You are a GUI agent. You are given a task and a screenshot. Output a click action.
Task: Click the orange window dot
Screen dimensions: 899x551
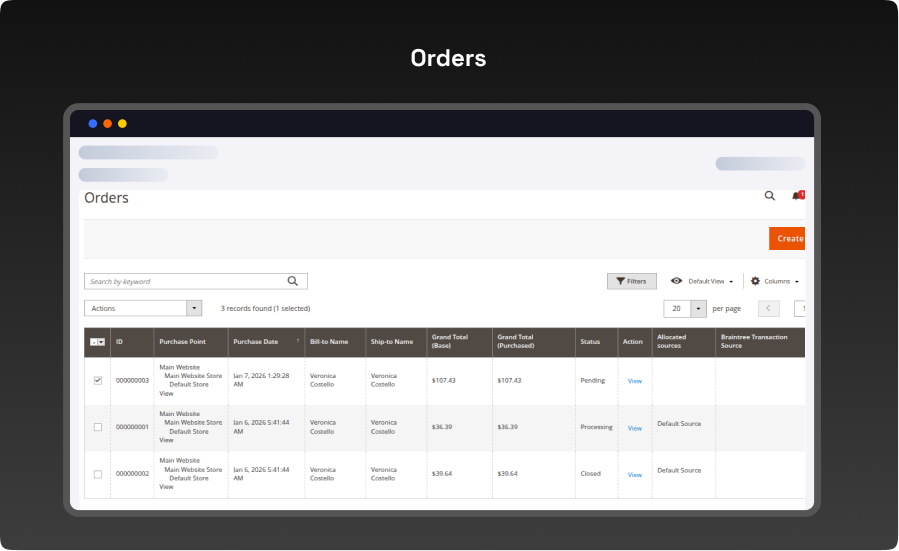click(107, 124)
